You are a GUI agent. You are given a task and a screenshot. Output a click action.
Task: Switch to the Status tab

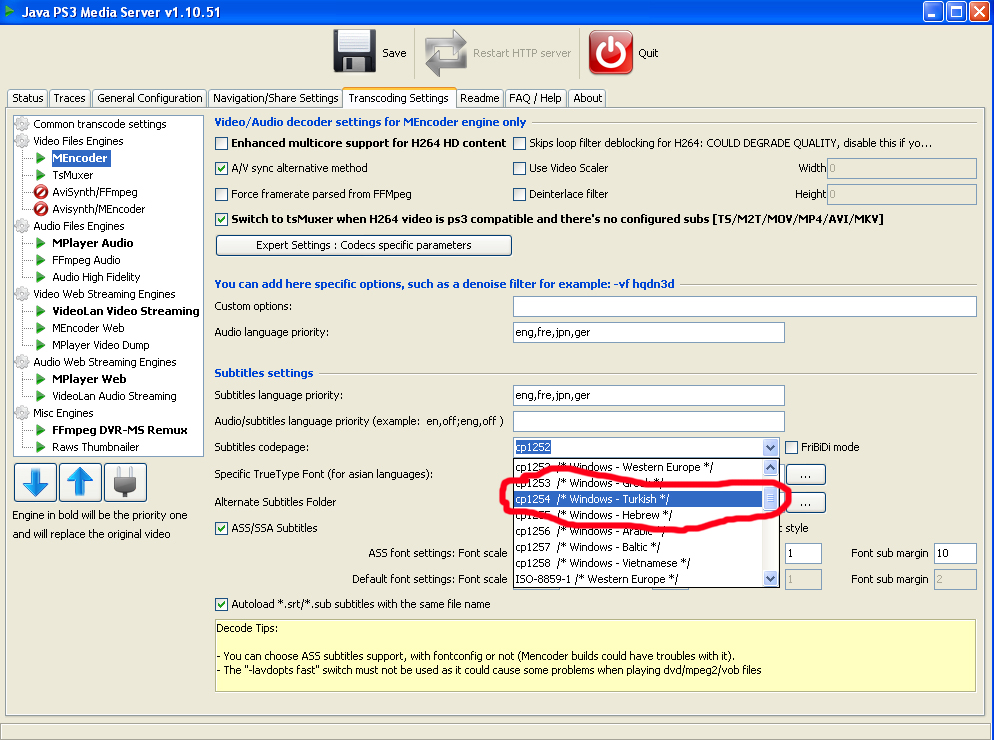pyautogui.click(x=28, y=98)
